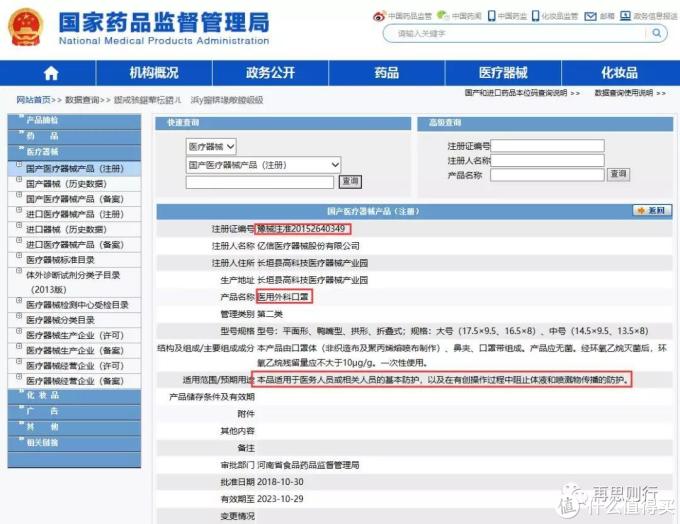
Task: Click the advanced 产品名称 input field
Action: pyautogui.click(x=547, y=175)
